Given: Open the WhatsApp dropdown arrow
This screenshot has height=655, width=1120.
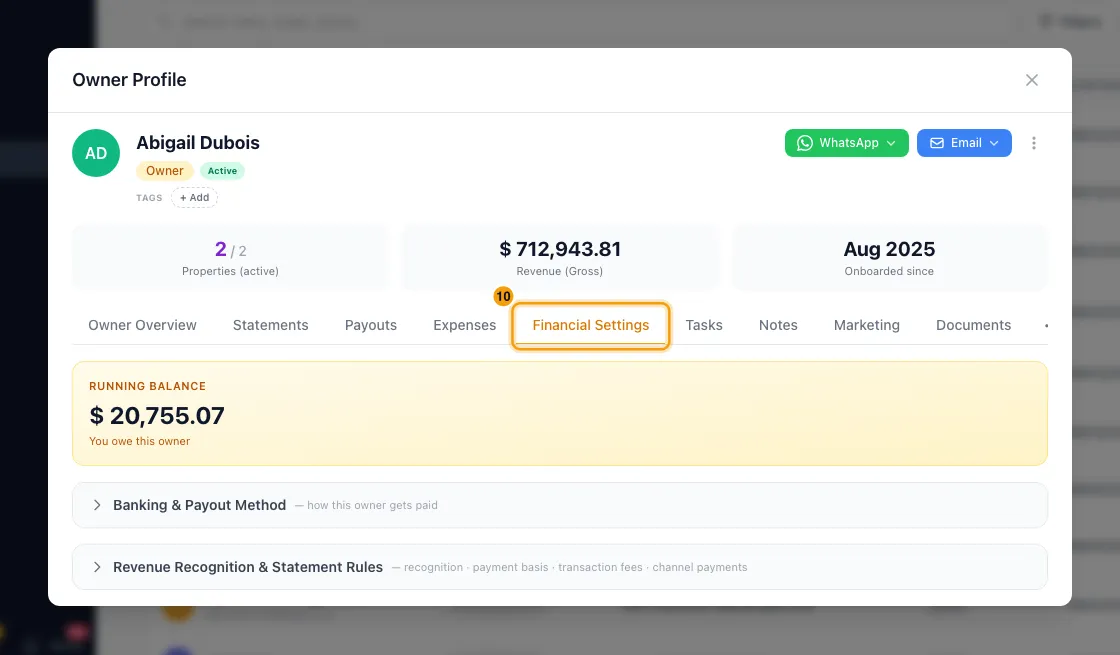Looking at the screenshot, I should 891,143.
